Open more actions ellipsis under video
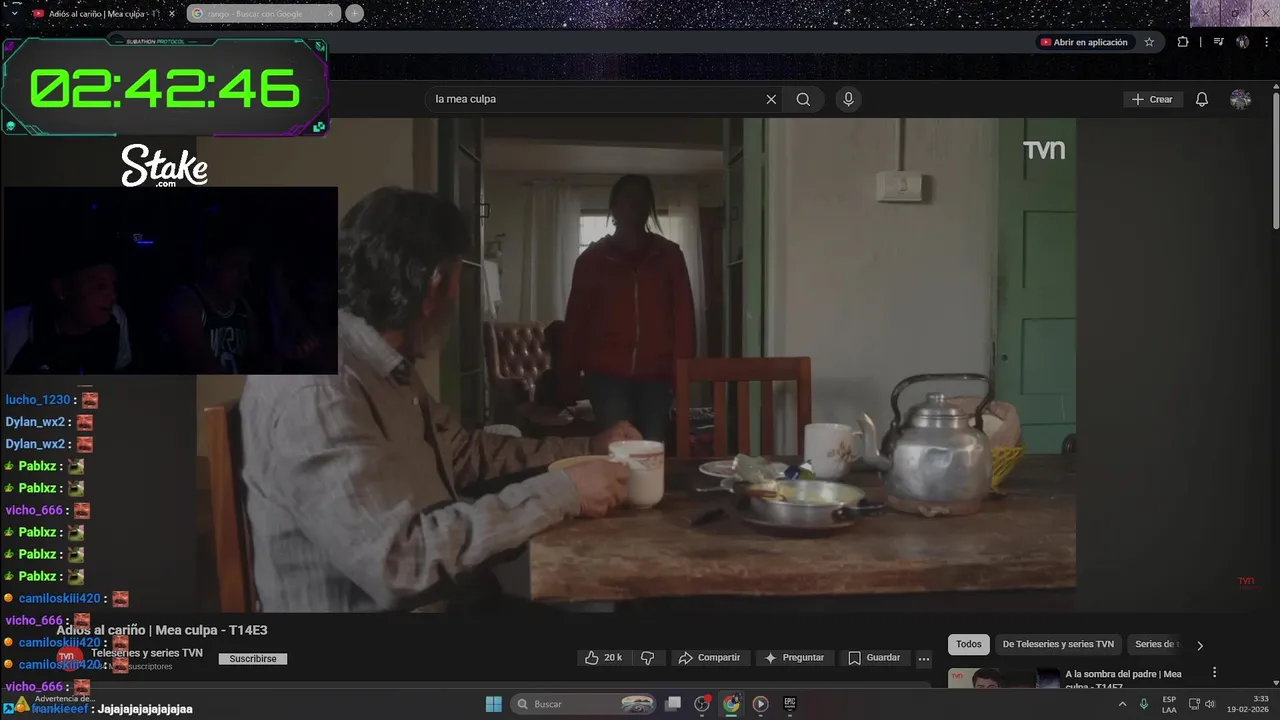Screen dimensions: 1280x720 tap(924, 658)
